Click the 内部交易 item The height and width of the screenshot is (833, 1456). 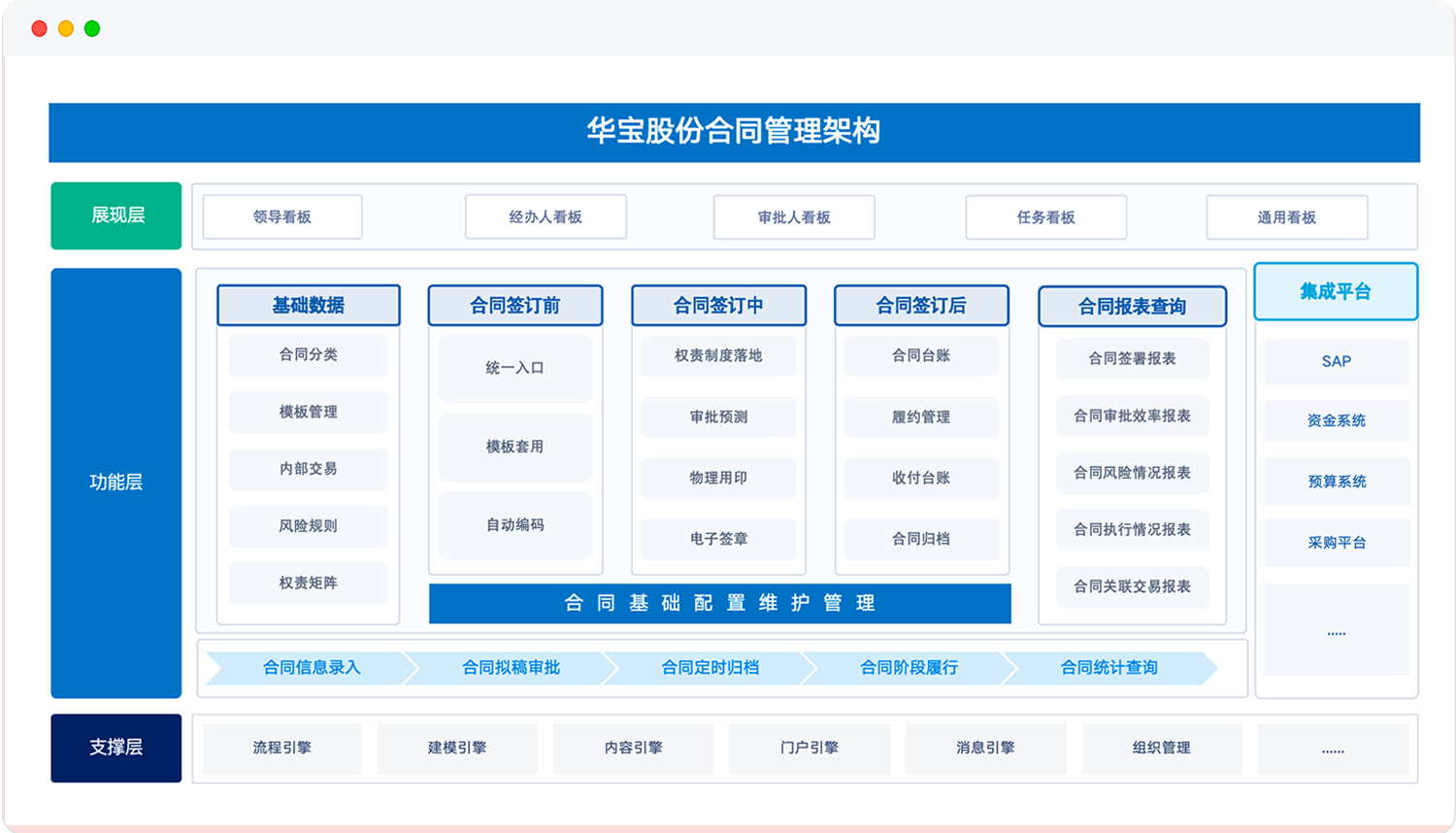[309, 469]
